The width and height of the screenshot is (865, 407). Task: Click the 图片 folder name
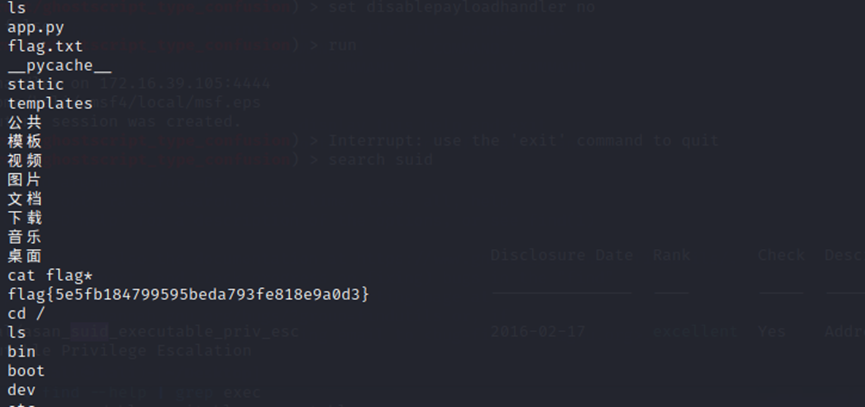tap(25, 180)
